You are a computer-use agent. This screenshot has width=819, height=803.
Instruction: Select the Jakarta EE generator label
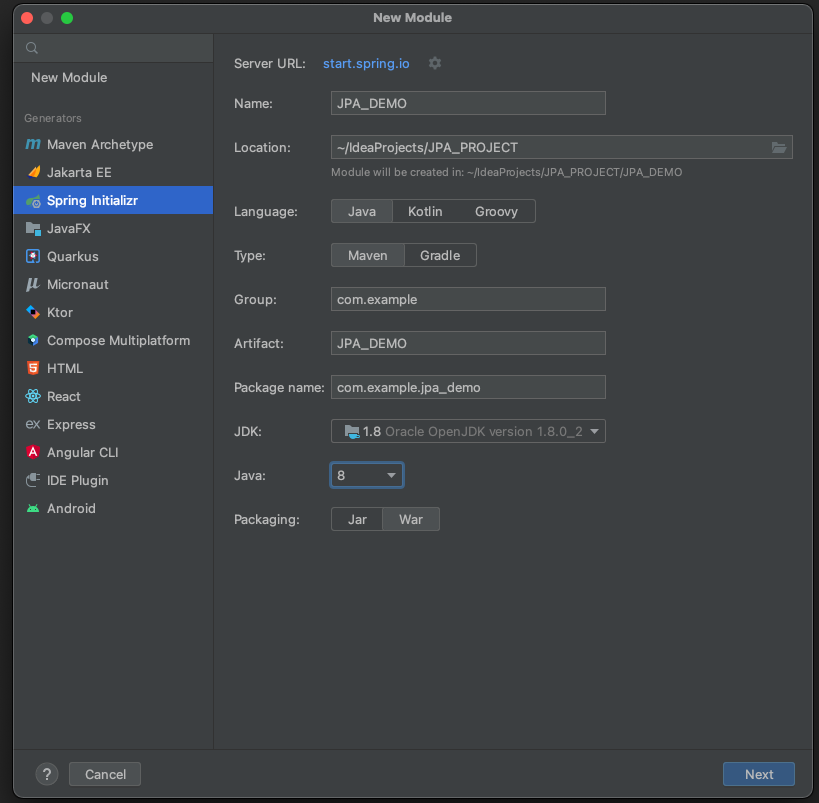(79, 172)
